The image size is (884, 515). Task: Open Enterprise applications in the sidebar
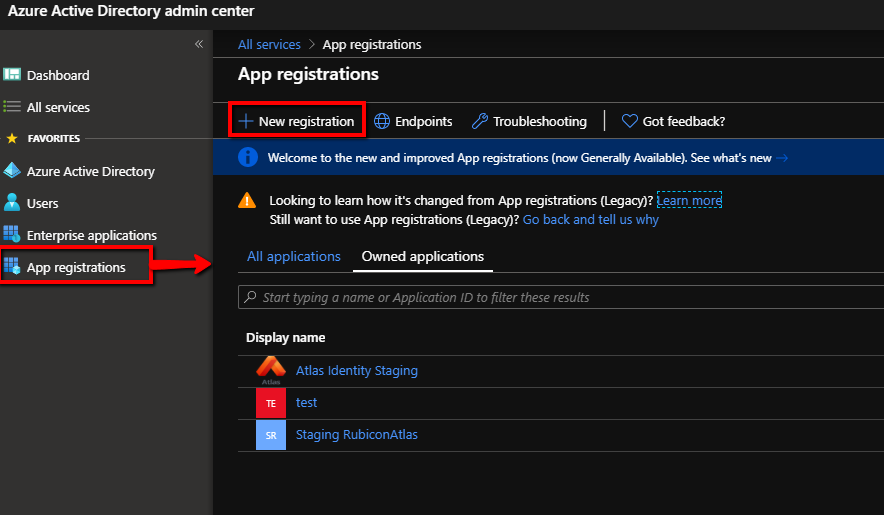point(92,235)
